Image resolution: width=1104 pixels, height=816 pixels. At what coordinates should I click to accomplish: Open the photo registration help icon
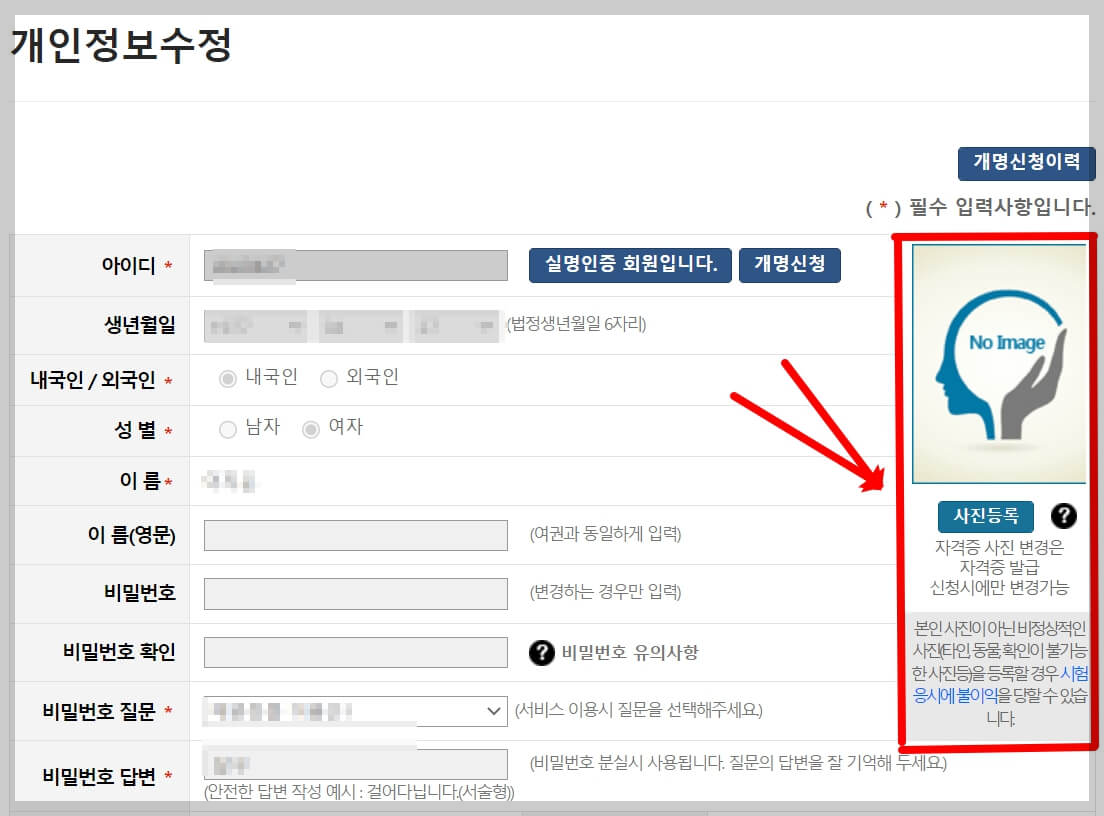coord(1064,517)
